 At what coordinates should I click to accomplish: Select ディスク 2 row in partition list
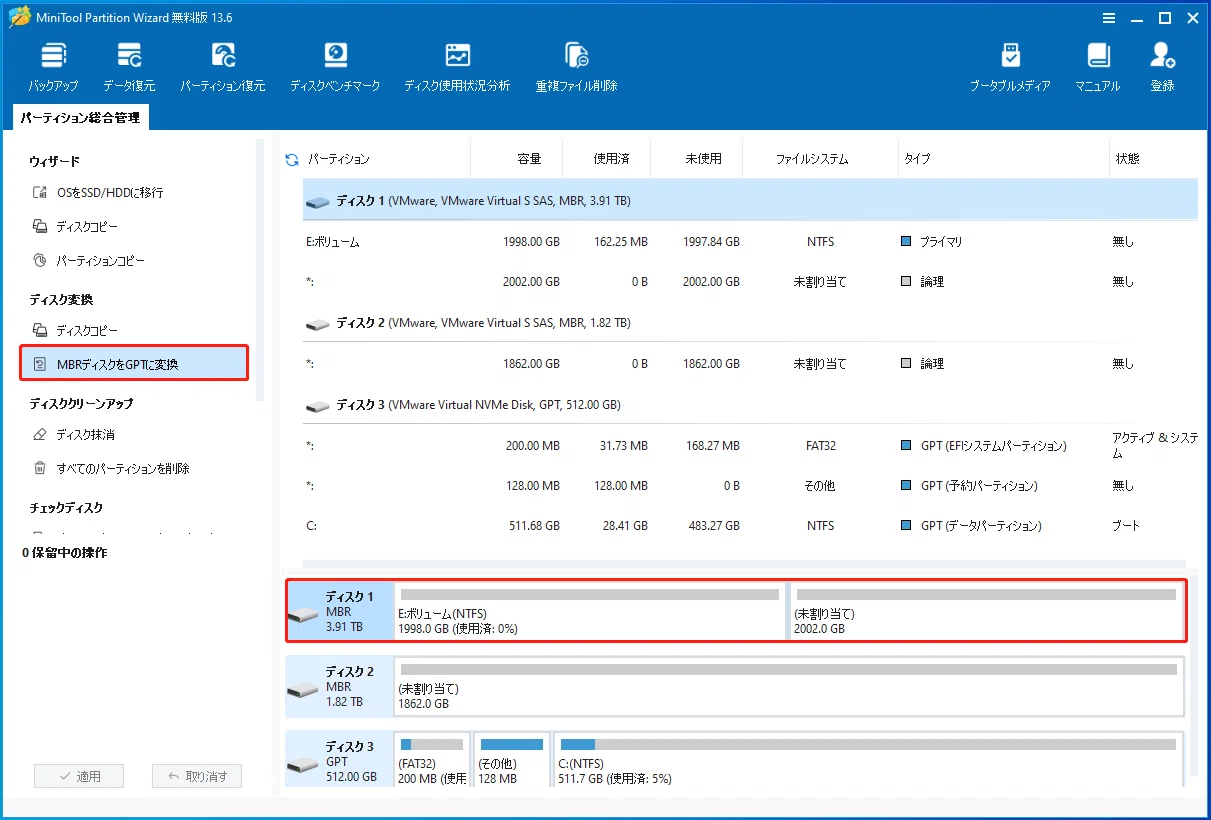[x=750, y=323]
